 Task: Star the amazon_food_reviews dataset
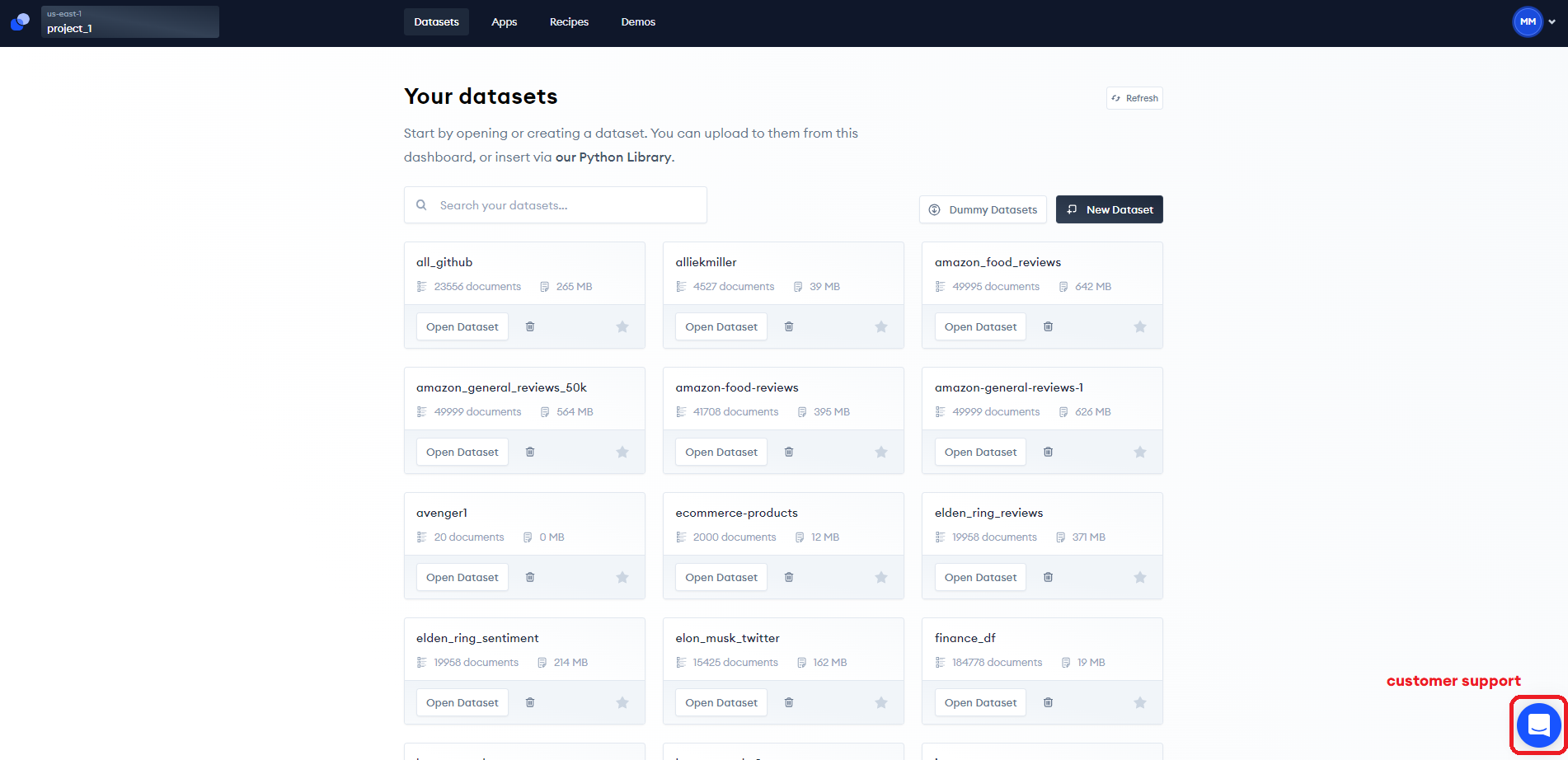click(x=1140, y=326)
